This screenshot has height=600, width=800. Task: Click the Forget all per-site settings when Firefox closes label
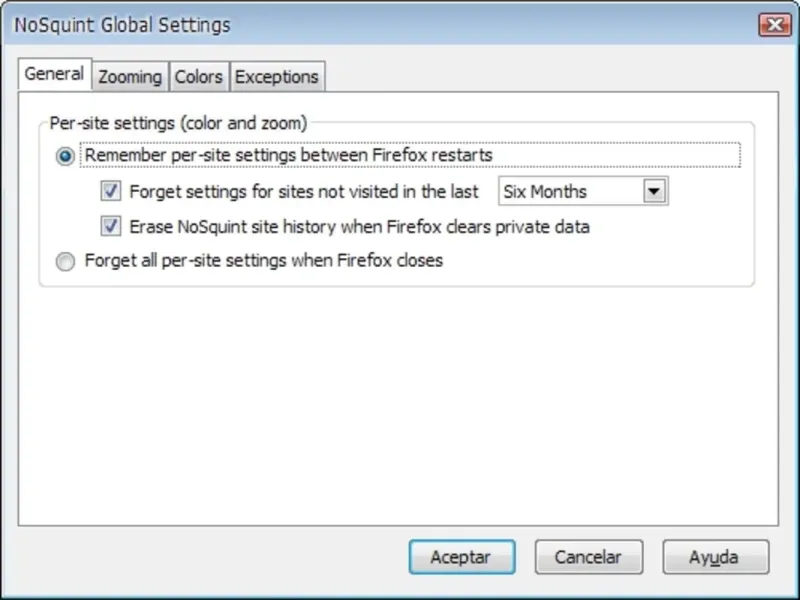(264, 261)
